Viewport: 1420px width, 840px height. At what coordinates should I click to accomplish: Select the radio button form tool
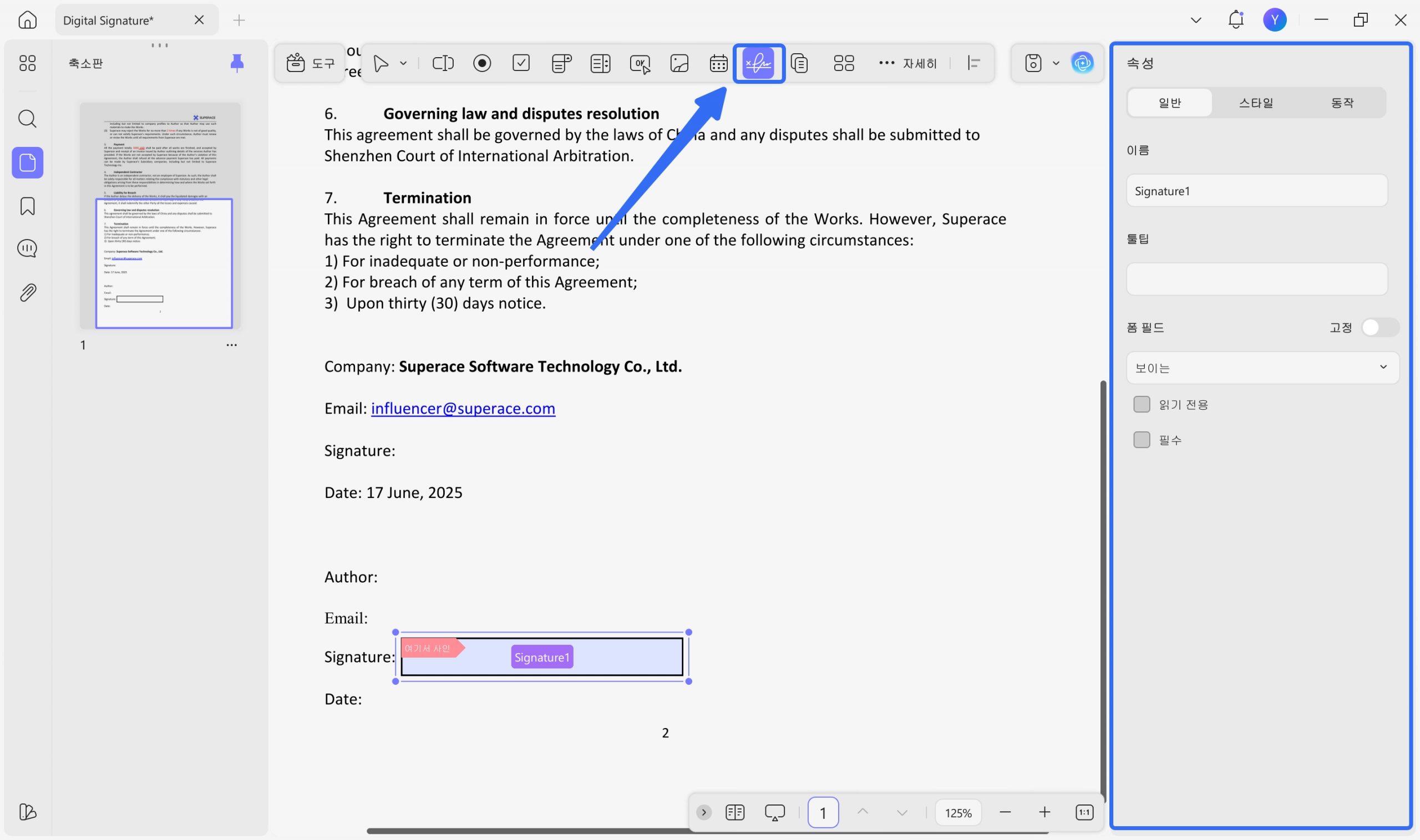pos(482,63)
